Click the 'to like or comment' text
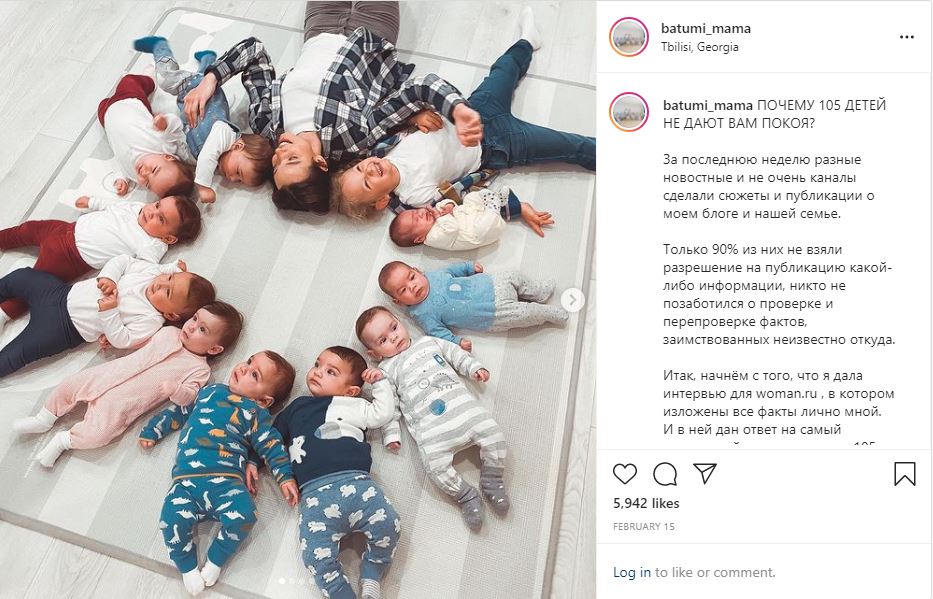This screenshot has height=599, width=933. coord(715,572)
